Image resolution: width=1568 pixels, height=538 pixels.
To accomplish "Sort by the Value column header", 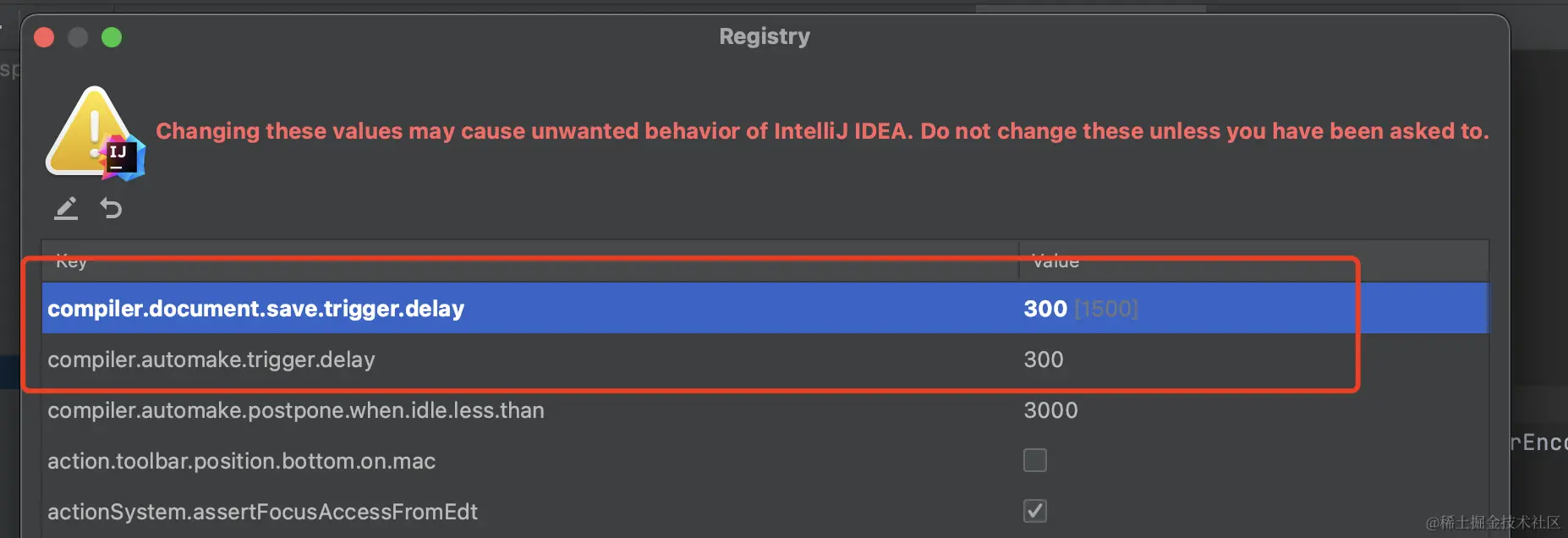I will pyautogui.click(x=1055, y=261).
